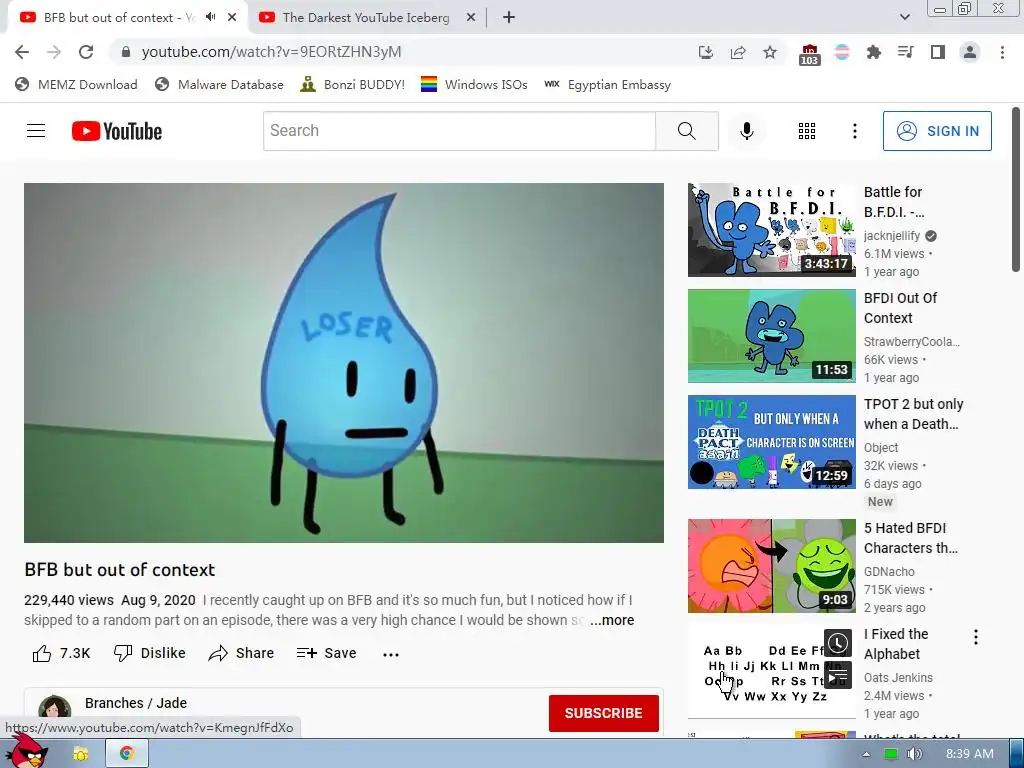
Task: Click the system tray volume icon
Action: point(914,754)
